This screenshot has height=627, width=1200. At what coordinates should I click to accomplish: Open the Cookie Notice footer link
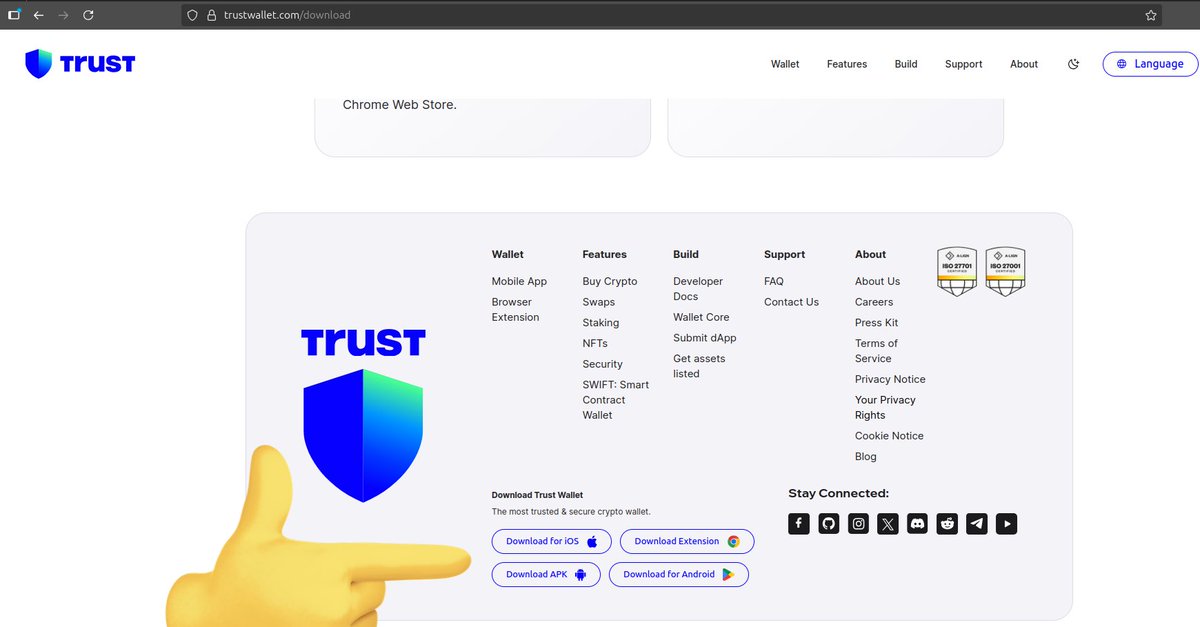pyautogui.click(x=889, y=436)
